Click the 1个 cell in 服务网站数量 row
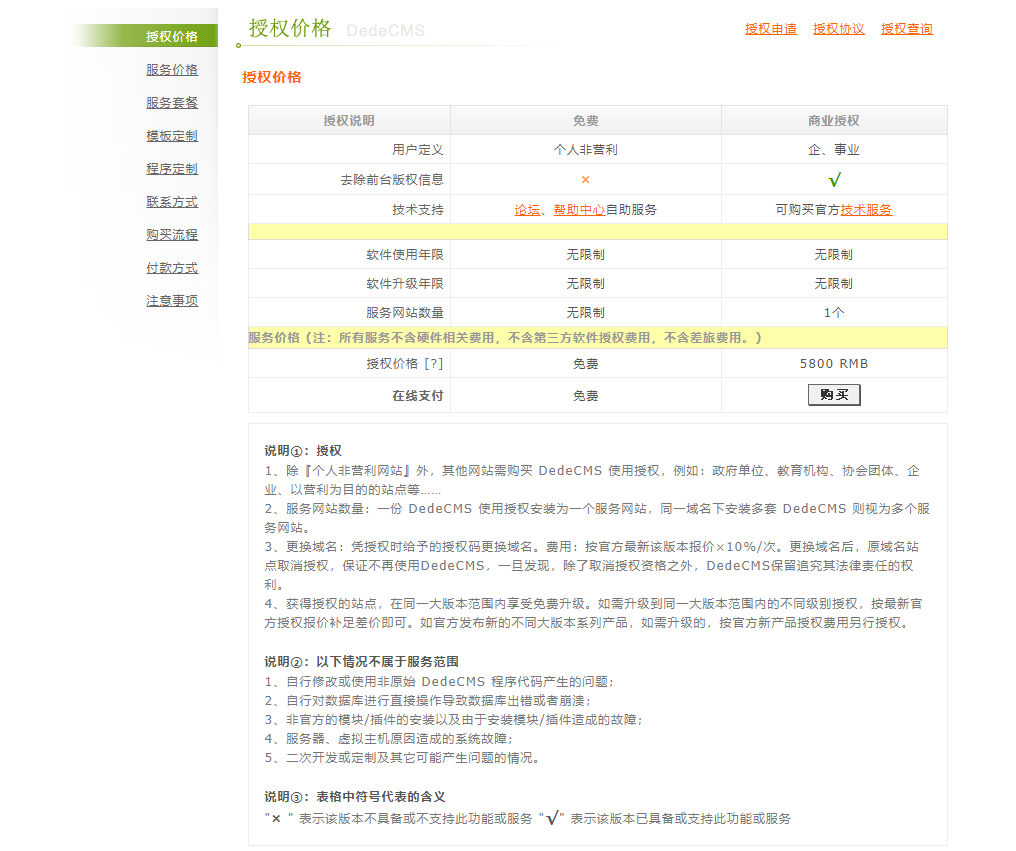Screen dimensions: 1016x851 (834, 312)
